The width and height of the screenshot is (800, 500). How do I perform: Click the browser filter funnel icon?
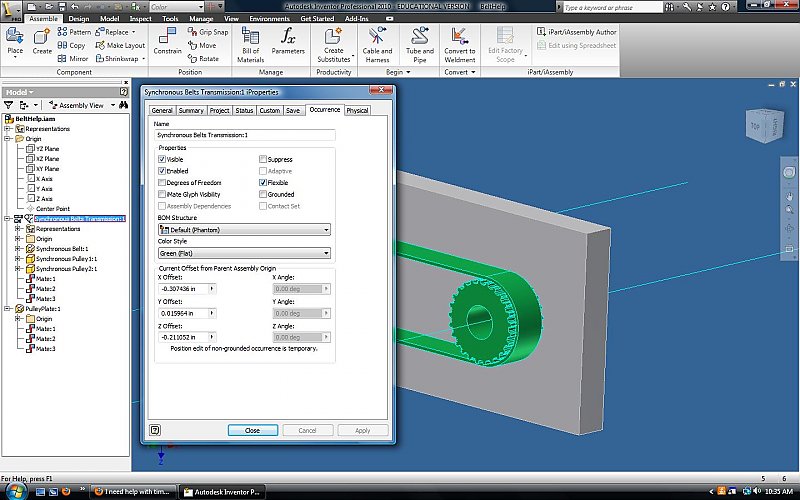point(8,105)
